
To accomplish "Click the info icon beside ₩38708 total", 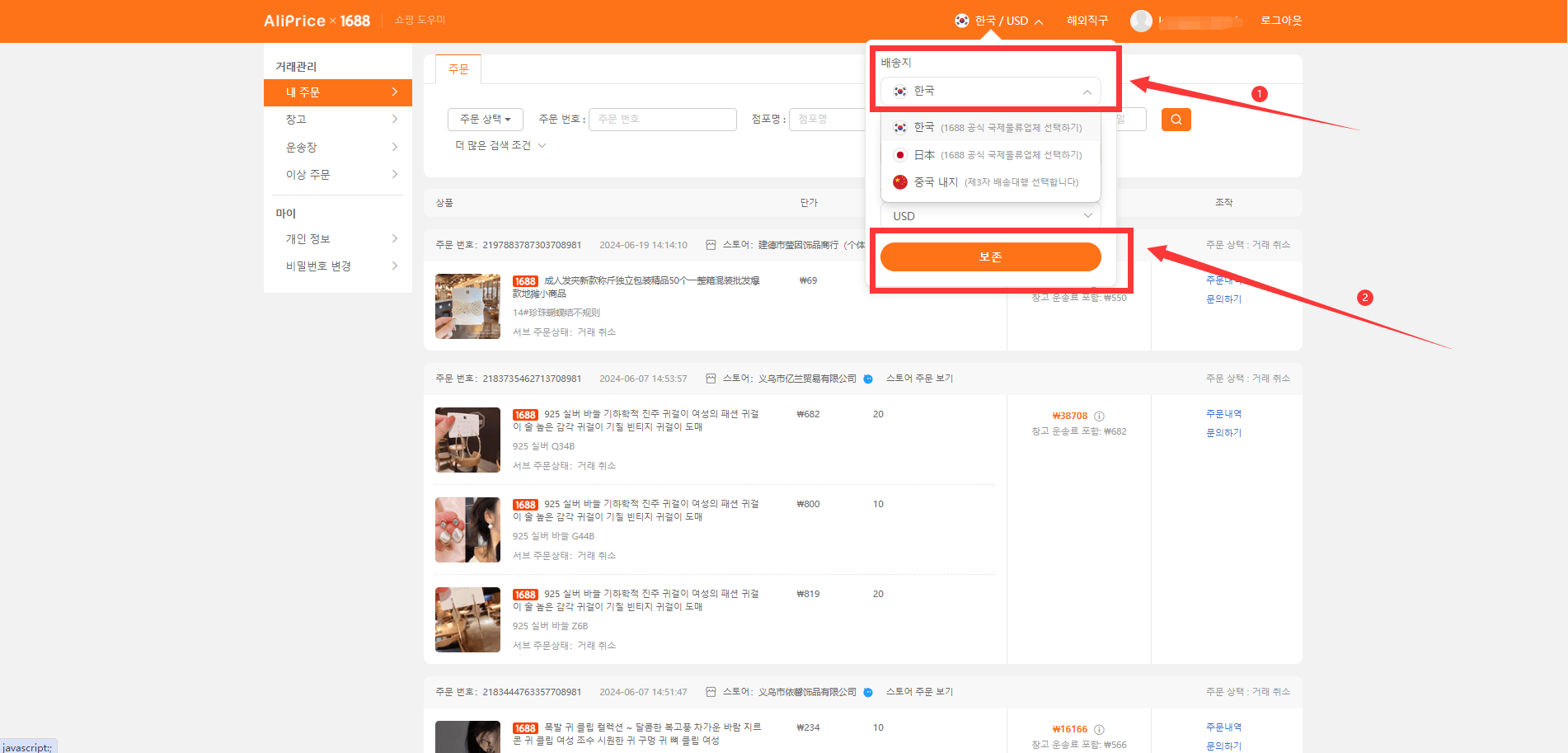I will pos(1099,417).
